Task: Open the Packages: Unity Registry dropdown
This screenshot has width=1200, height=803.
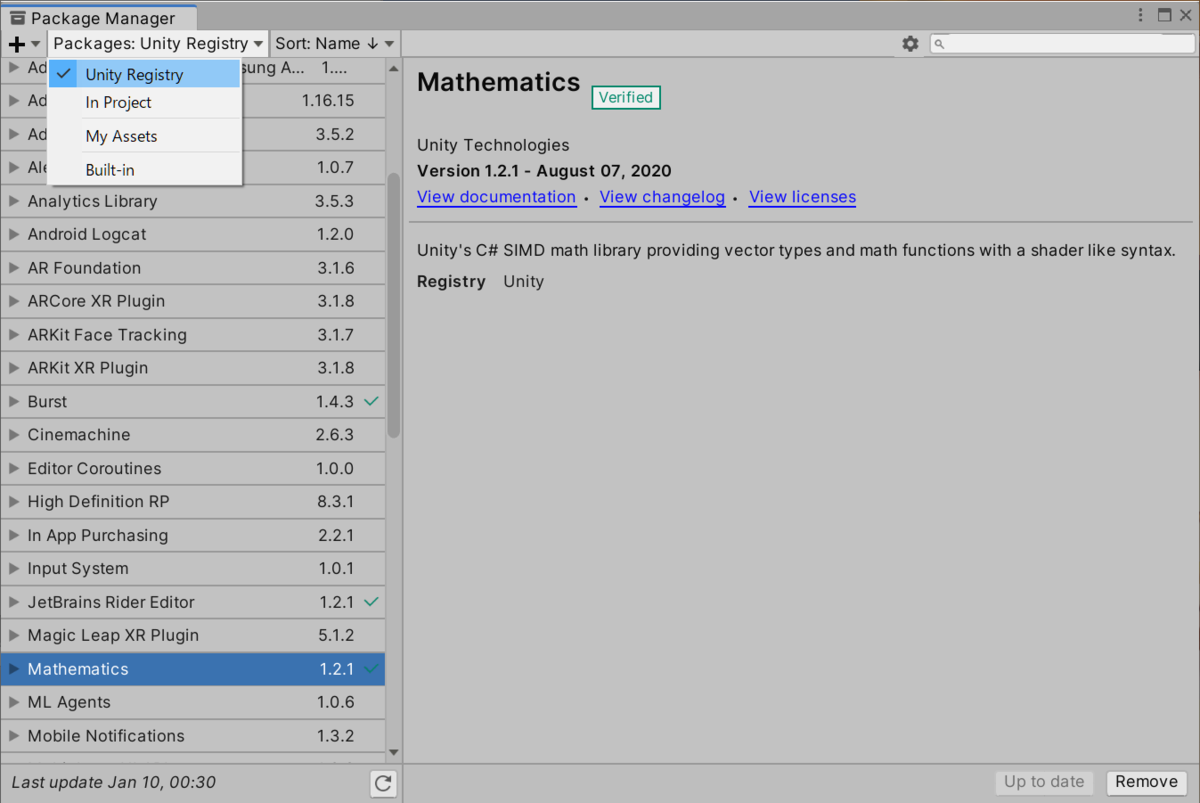Action: pyautogui.click(x=158, y=44)
